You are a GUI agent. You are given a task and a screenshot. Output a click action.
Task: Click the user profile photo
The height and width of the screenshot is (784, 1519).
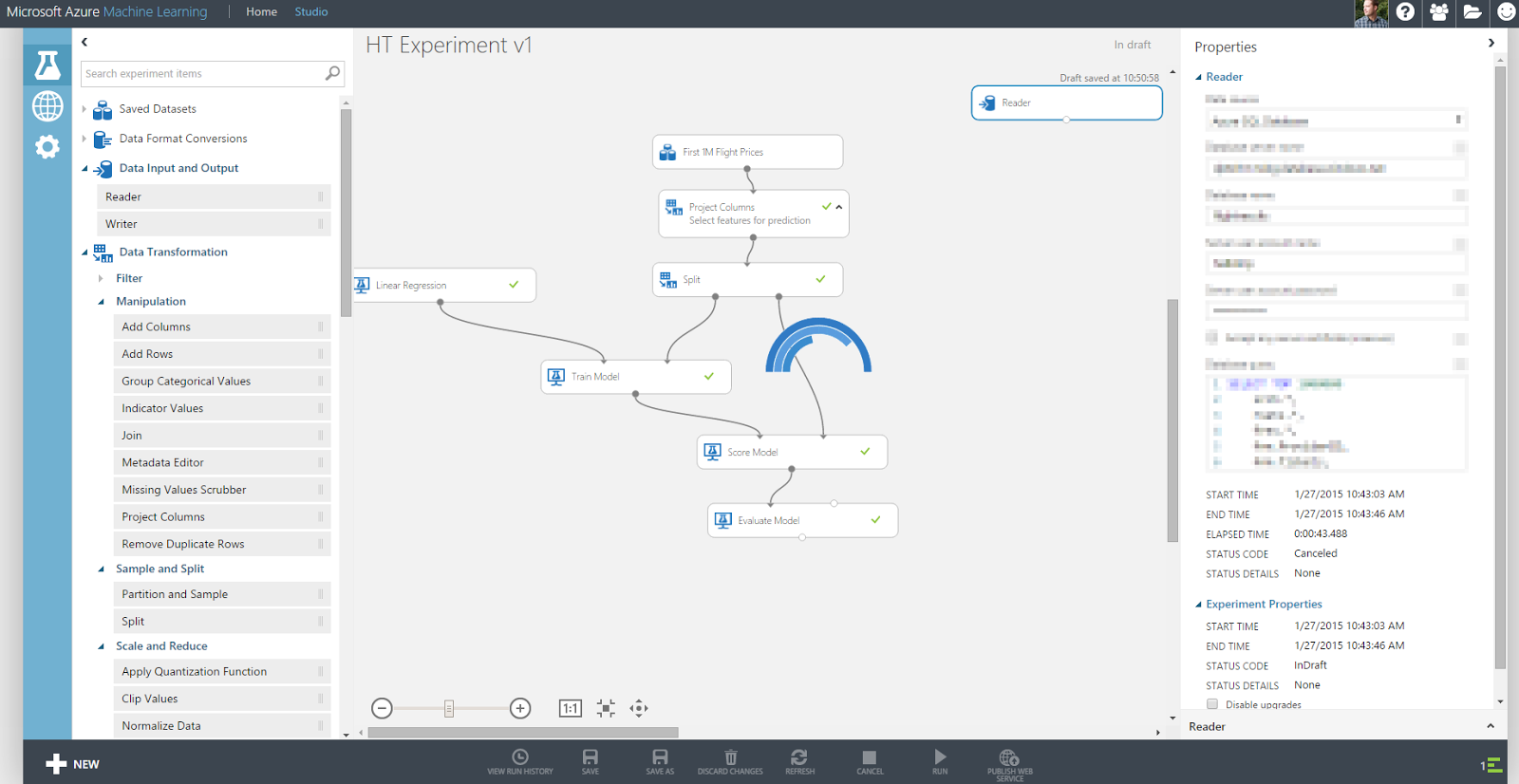click(x=1371, y=12)
